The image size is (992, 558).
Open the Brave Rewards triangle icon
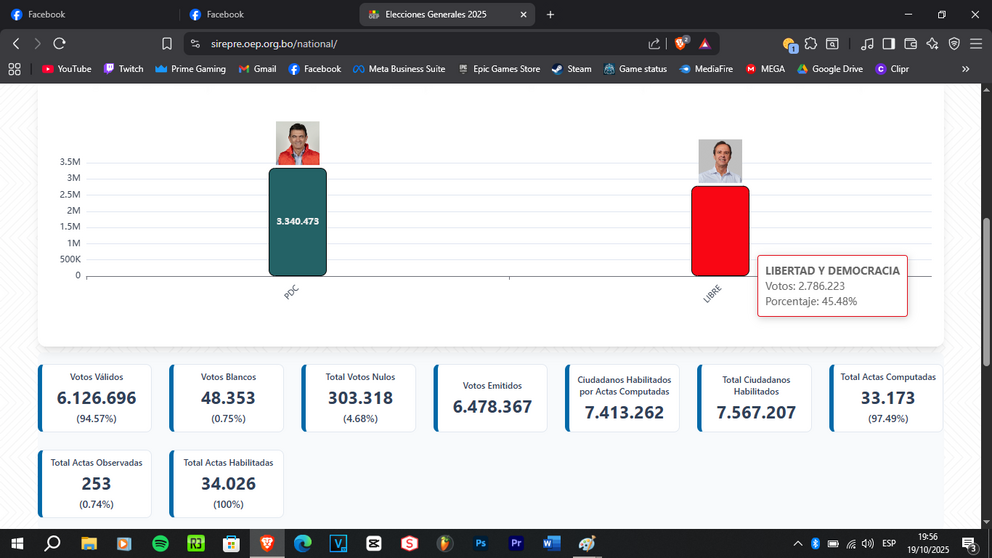(x=705, y=44)
